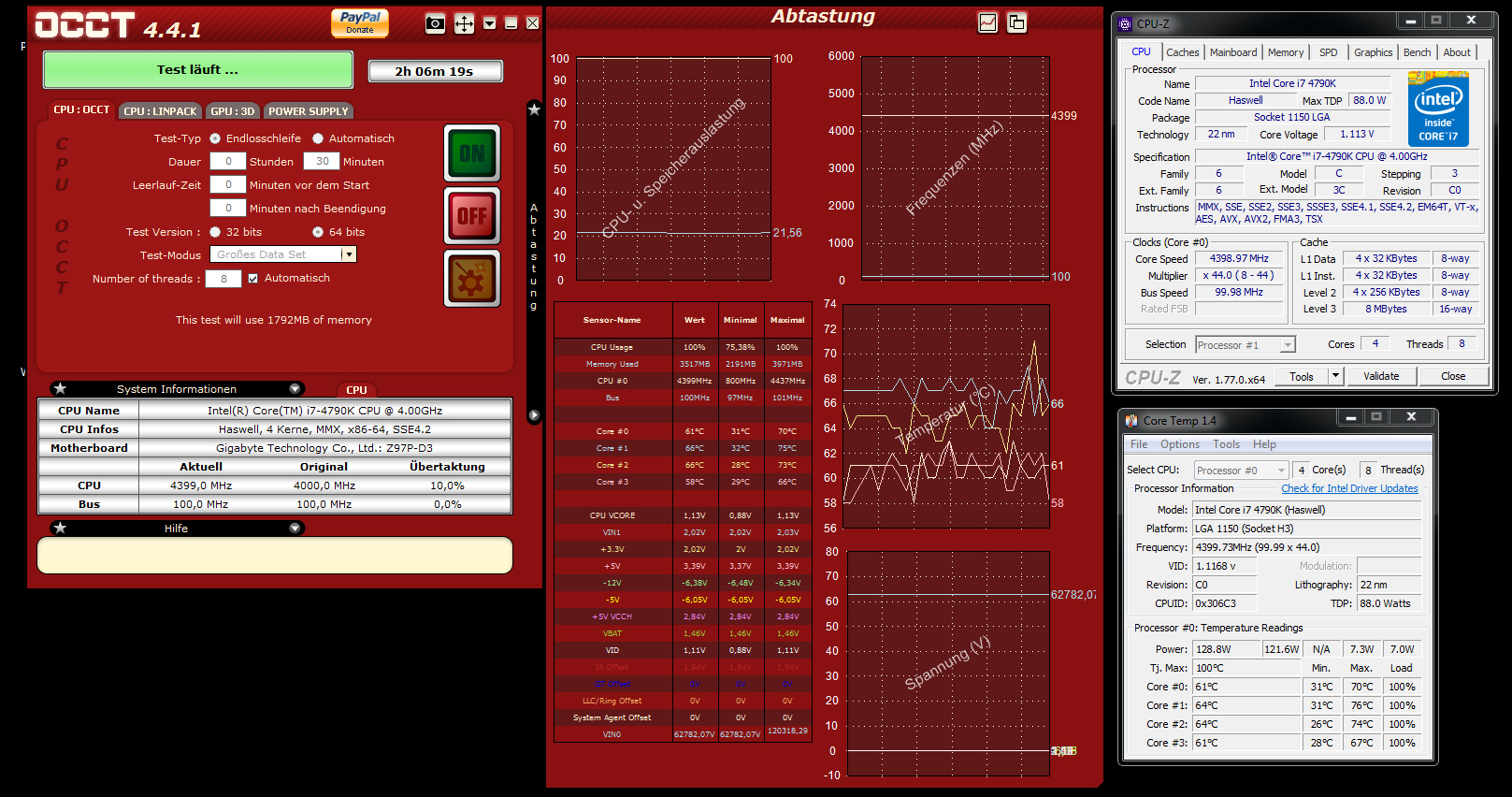This screenshot has height=797, width=1512.
Task: Open the Mainboard tab in CPU-Z
Action: point(1233,52)
